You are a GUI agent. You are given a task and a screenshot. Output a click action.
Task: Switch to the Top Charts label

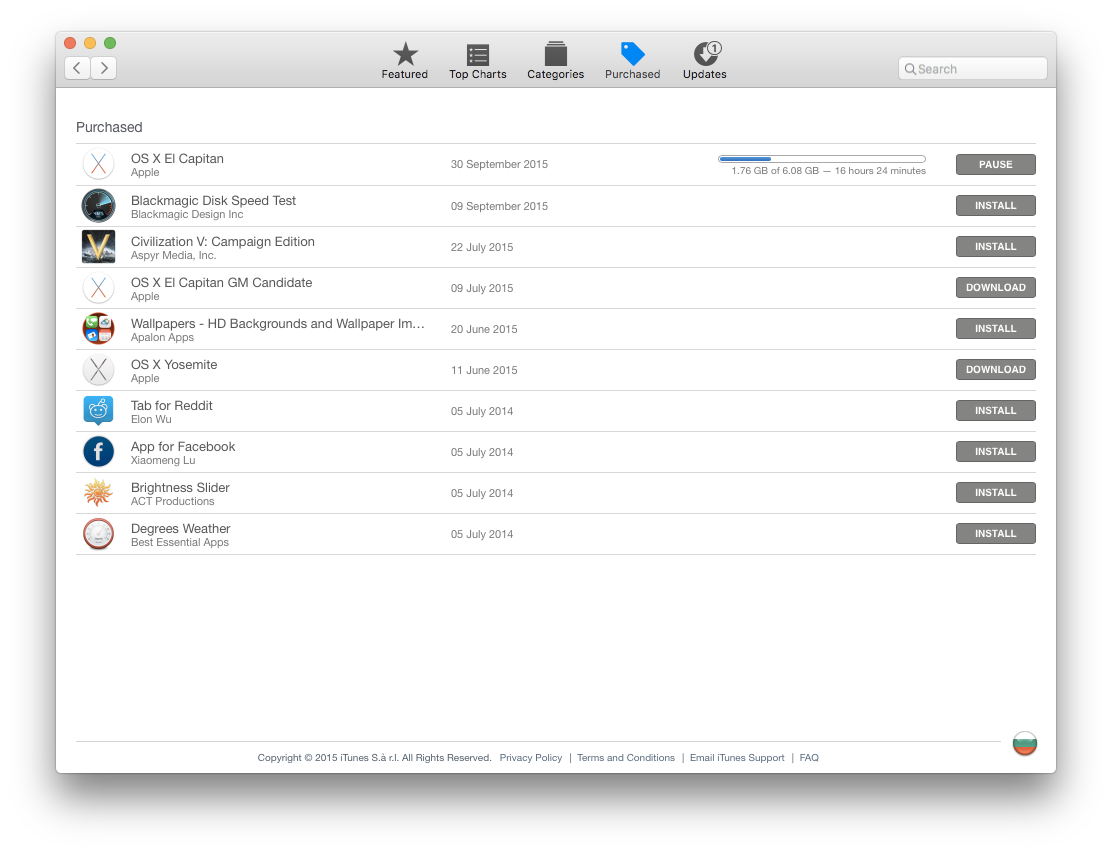point(478,74)
